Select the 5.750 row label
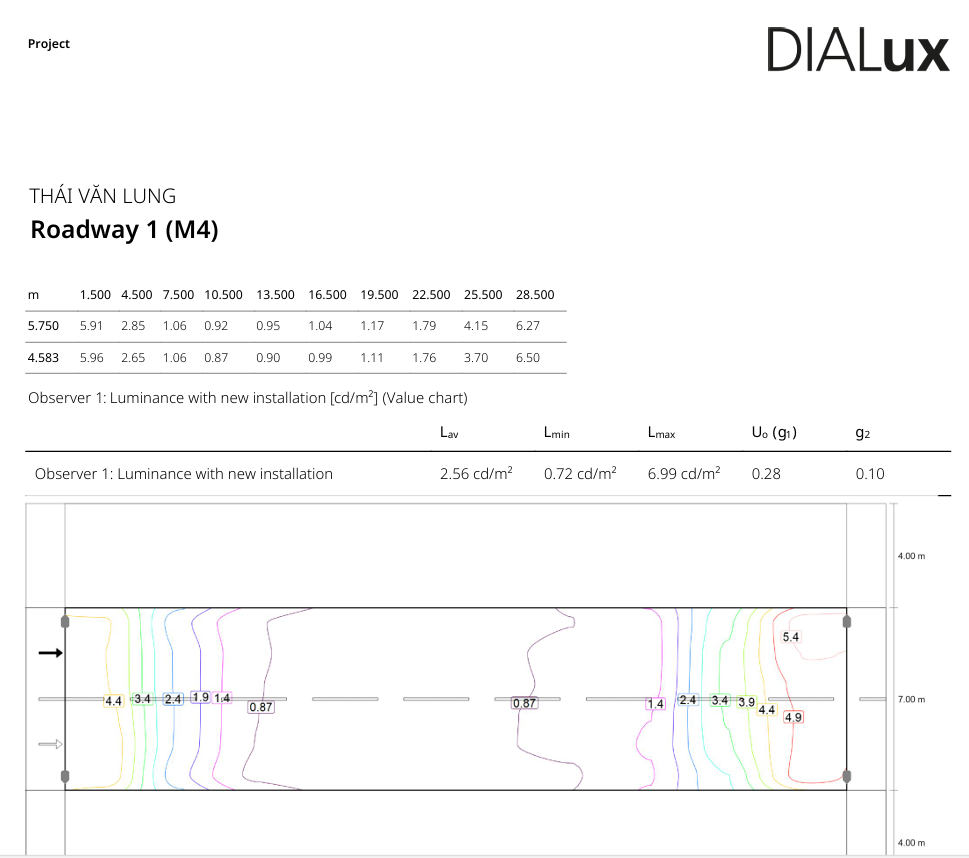The image size is (969, 858). pos(43,326)
